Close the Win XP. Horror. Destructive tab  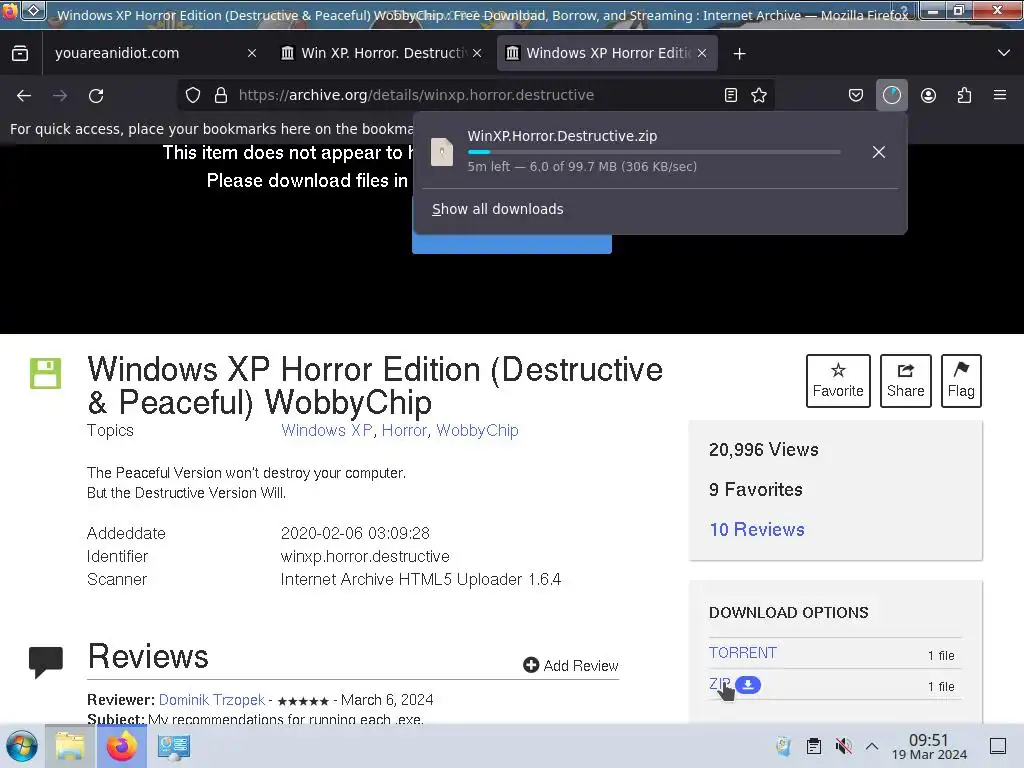point(477,54)
